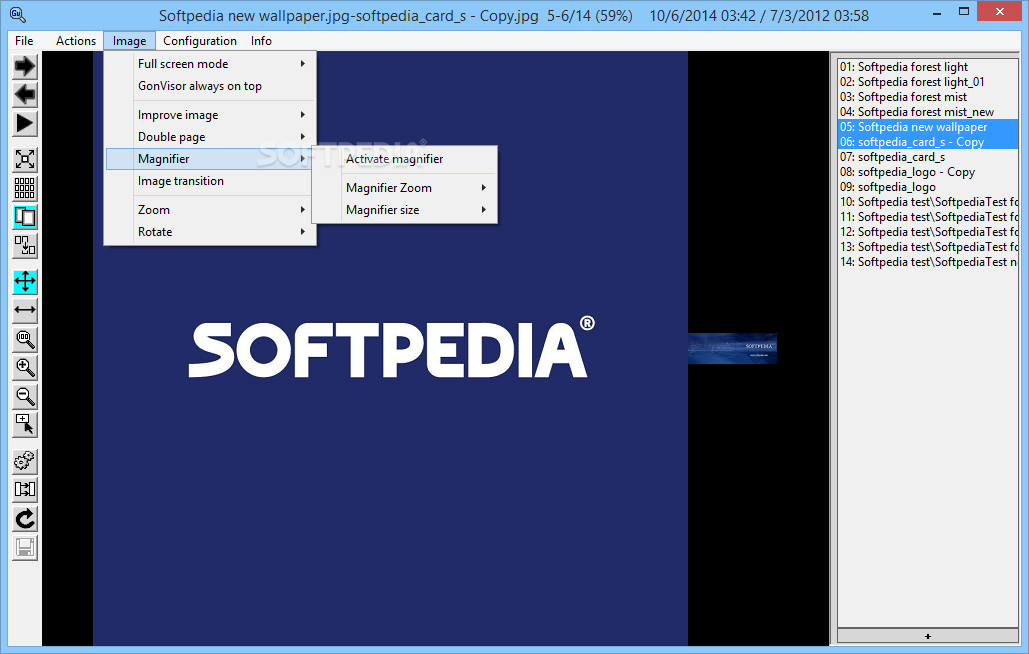The height and width of the screenshot is (654, 1029).
Task: Rotate image with the circular arrow icon
Action: tap(25, 519)
